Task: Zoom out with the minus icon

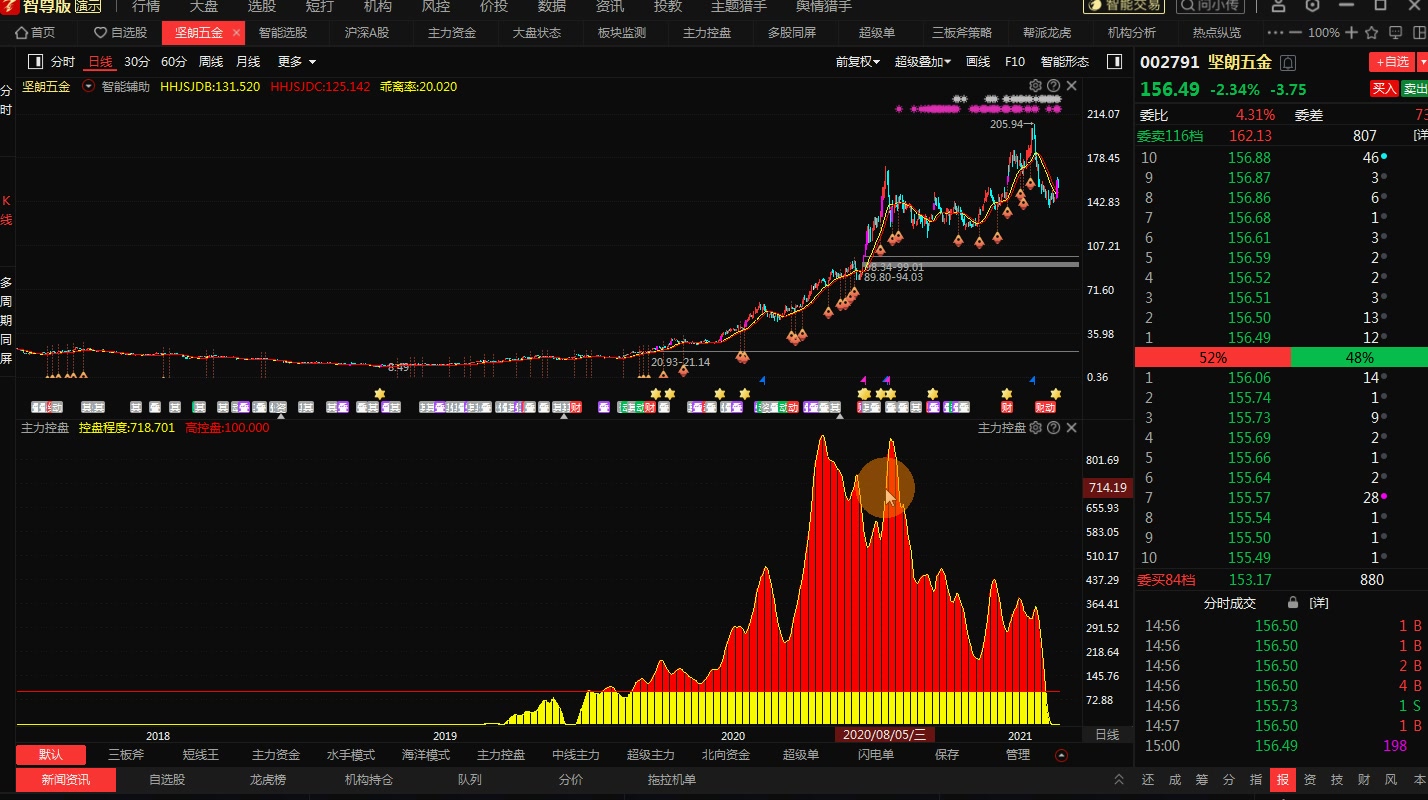Action: [x=1296, y=33]
